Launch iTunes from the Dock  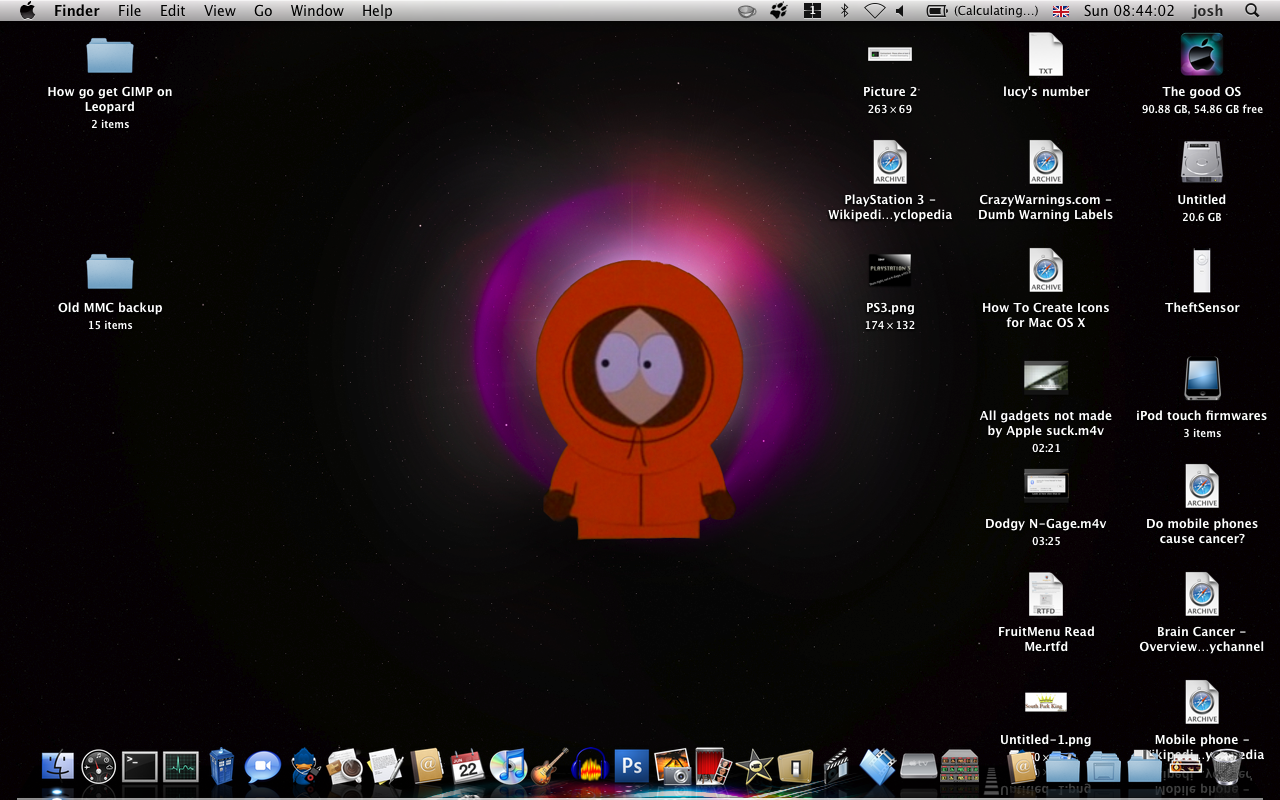508,767
